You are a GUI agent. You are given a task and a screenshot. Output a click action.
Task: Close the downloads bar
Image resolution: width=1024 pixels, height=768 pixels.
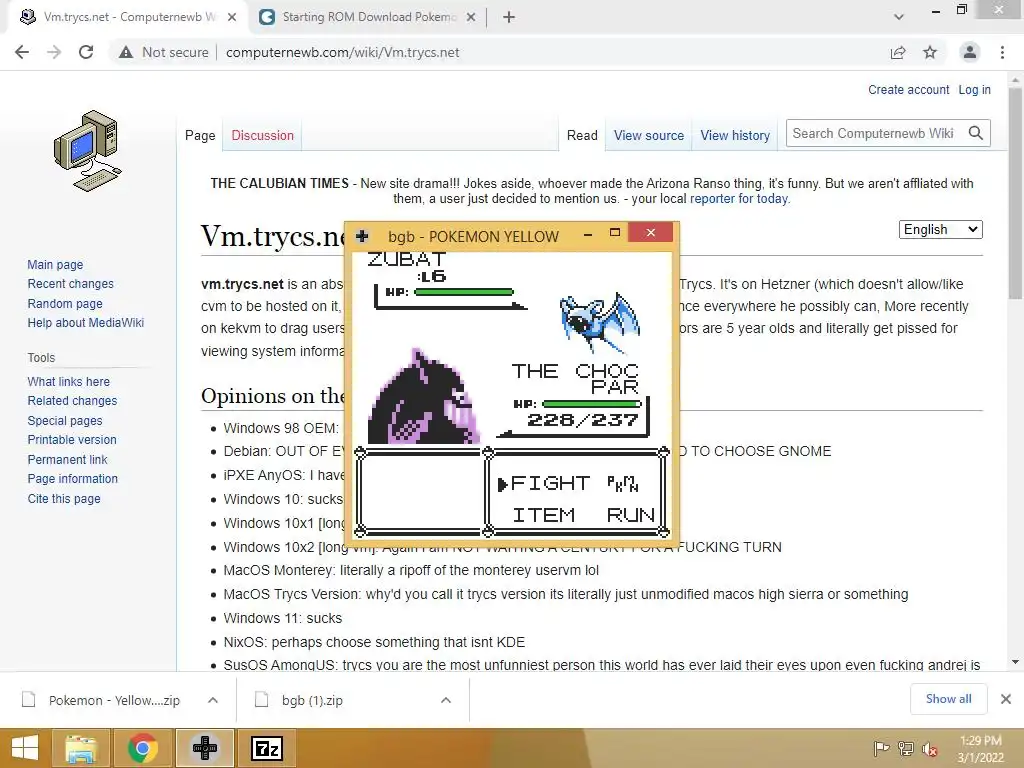[x=1006, y=699]
